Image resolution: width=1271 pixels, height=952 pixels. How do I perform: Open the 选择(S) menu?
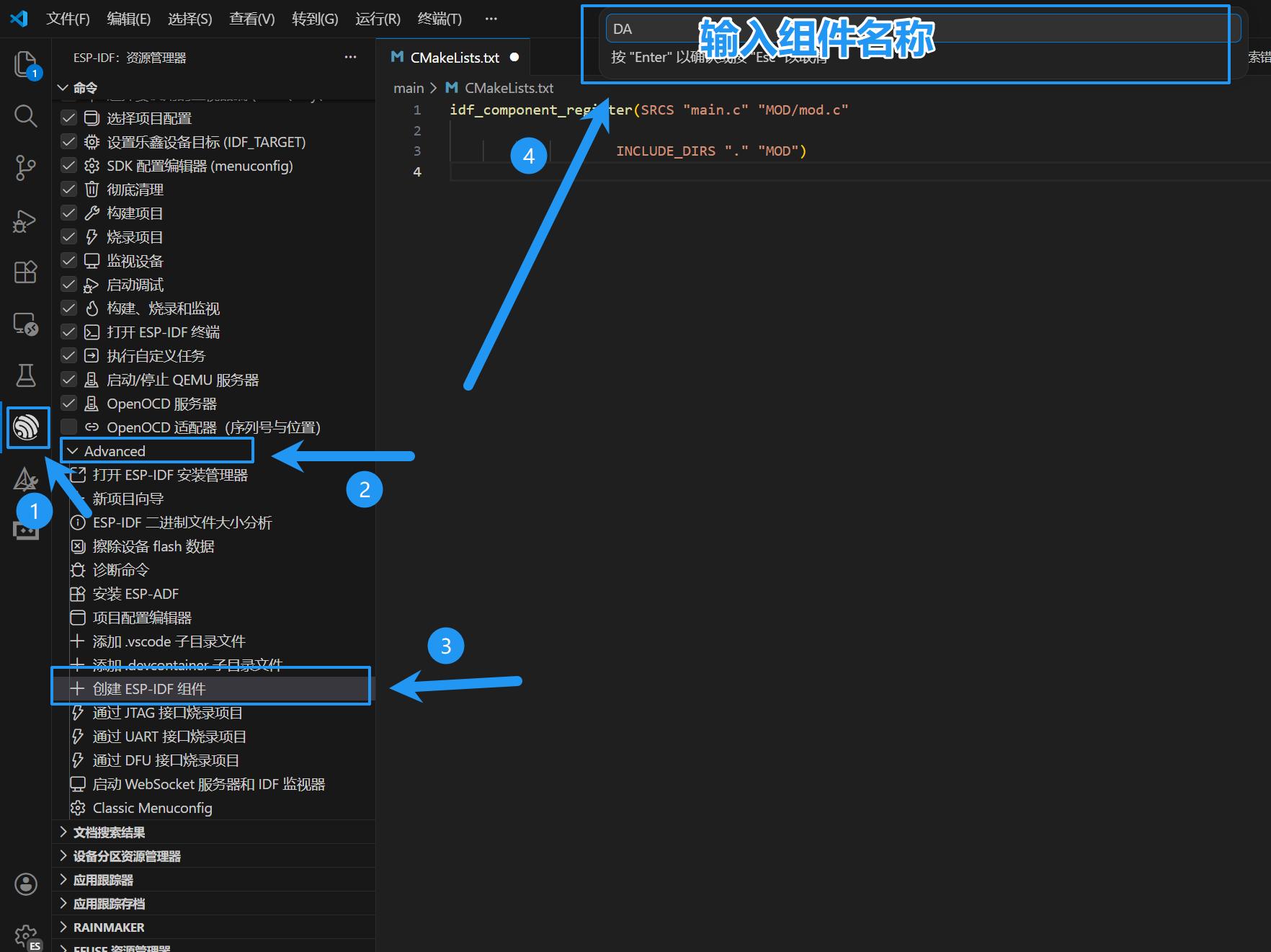click(x=189, y=19)
